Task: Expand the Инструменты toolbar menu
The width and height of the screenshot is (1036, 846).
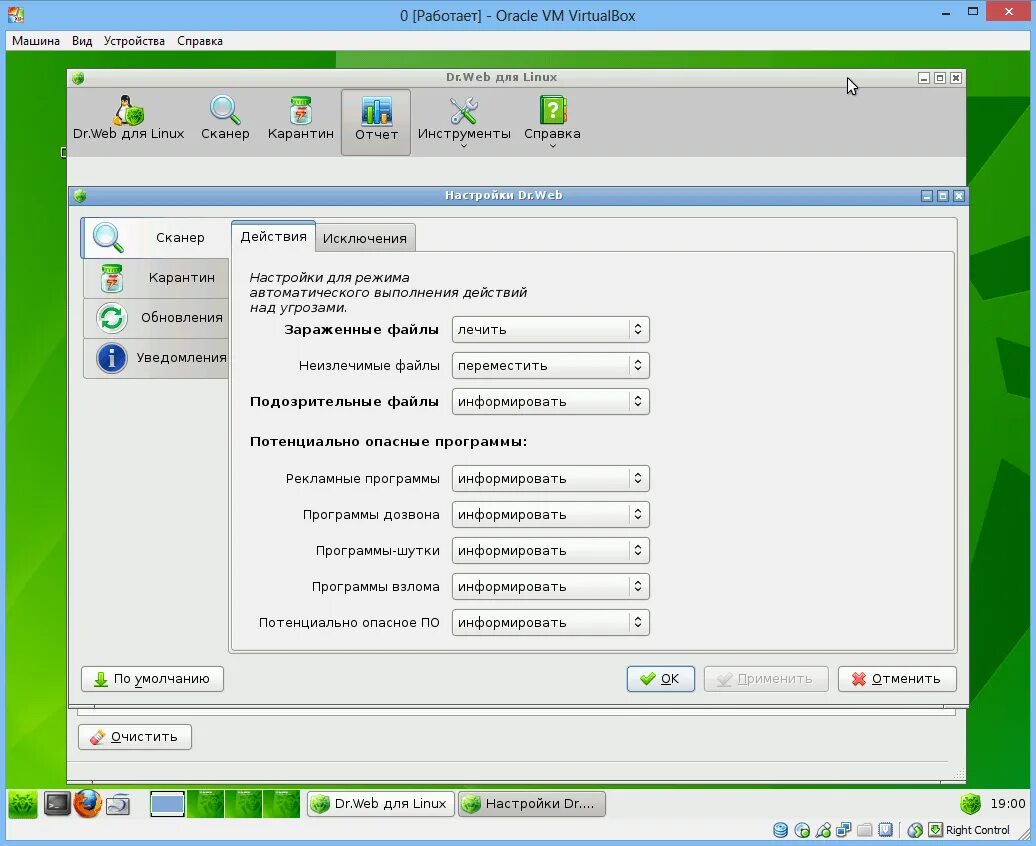Action: coord(464,122)
